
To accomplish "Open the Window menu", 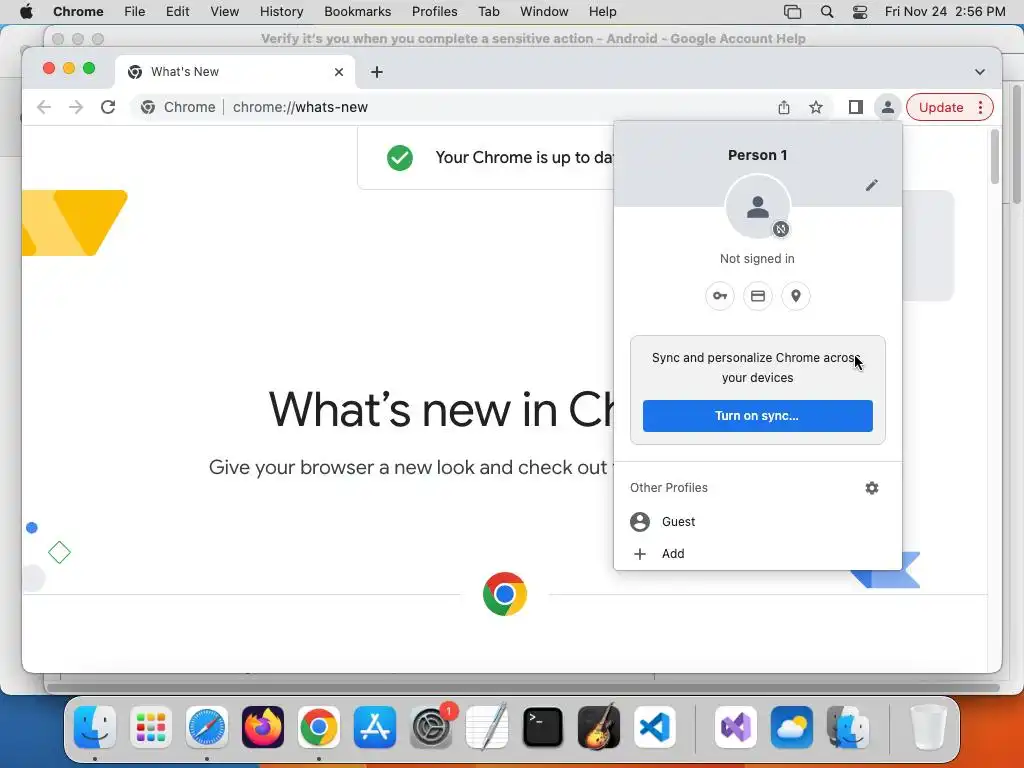I will 544,12.
